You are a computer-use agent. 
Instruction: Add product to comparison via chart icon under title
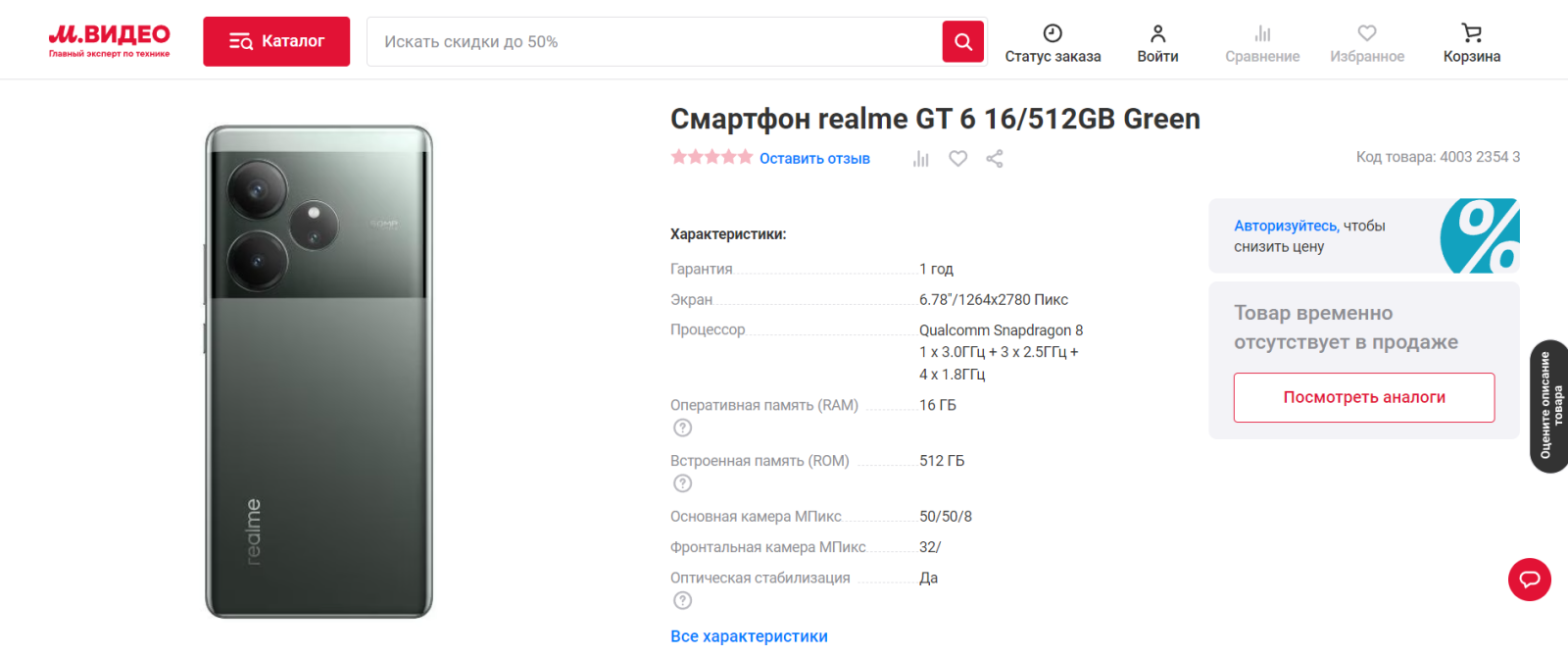click(920, 158)
